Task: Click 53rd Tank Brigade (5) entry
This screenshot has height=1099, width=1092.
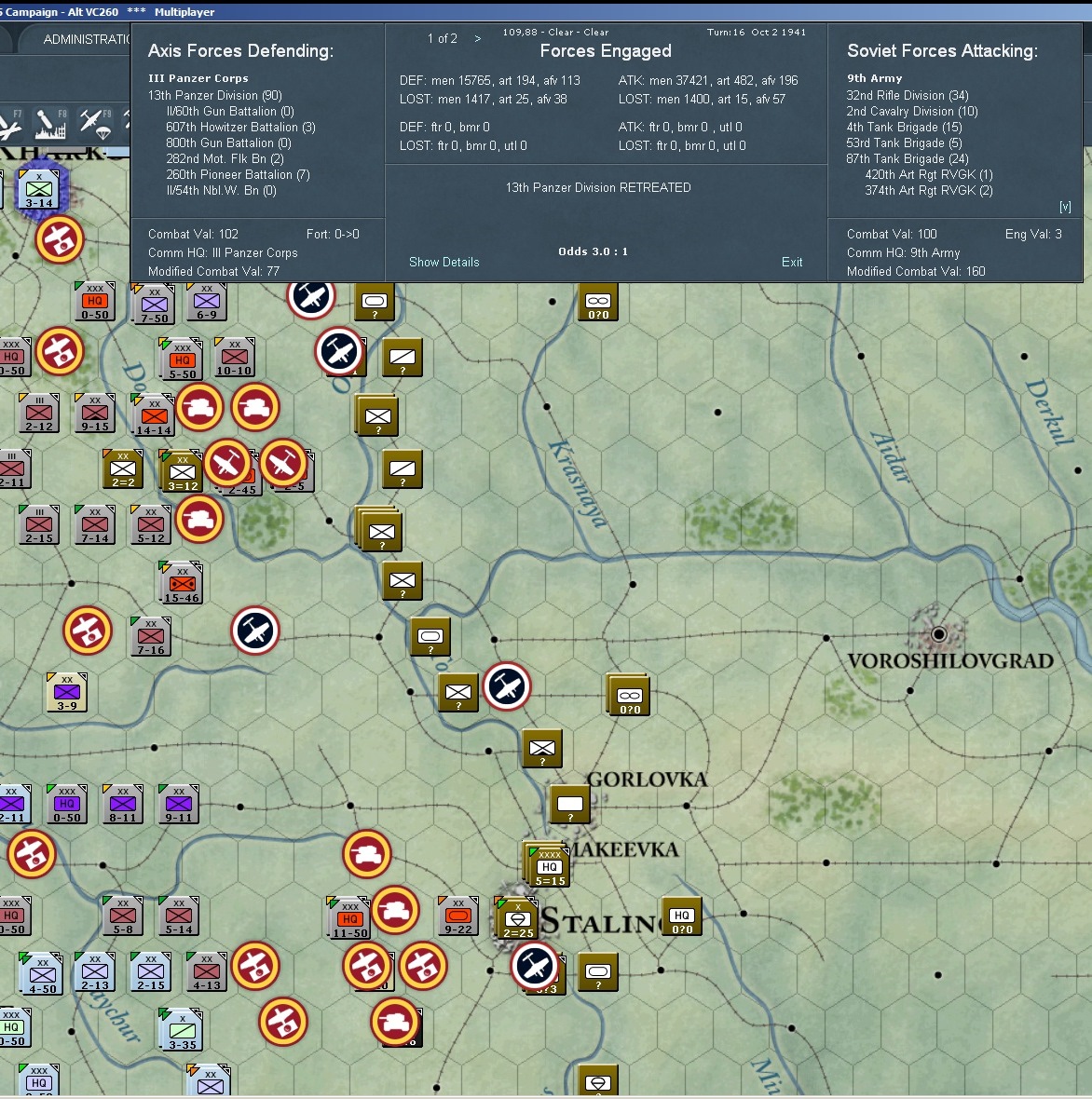Action: 904,143
